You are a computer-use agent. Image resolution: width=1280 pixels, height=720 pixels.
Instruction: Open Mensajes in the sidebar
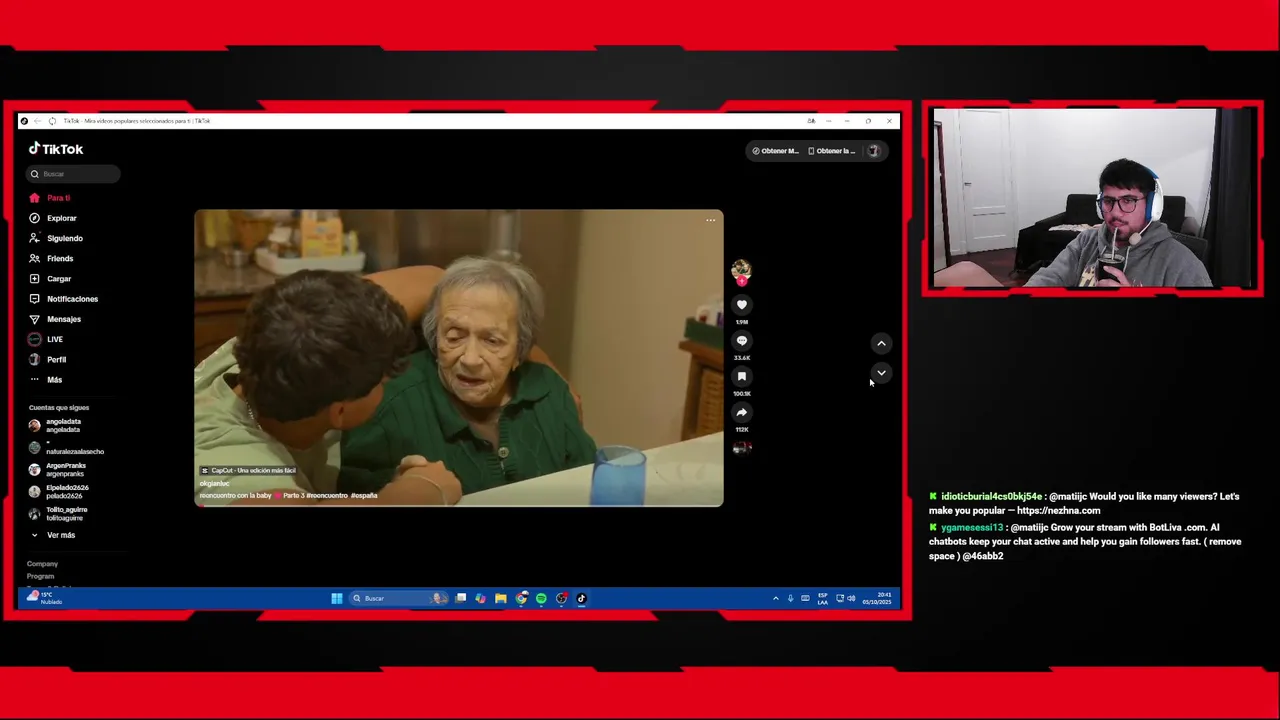(x=55, y=319)
